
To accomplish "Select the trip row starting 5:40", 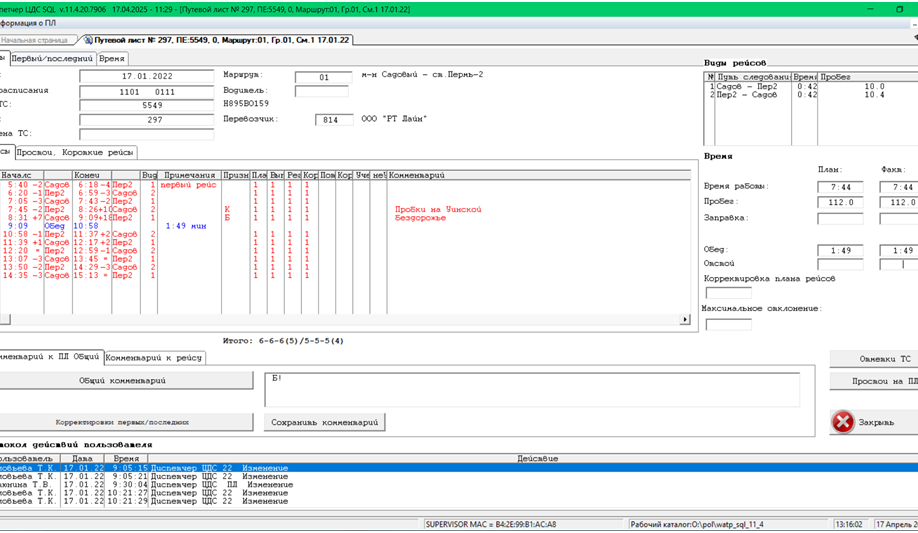I will point(345,185).
